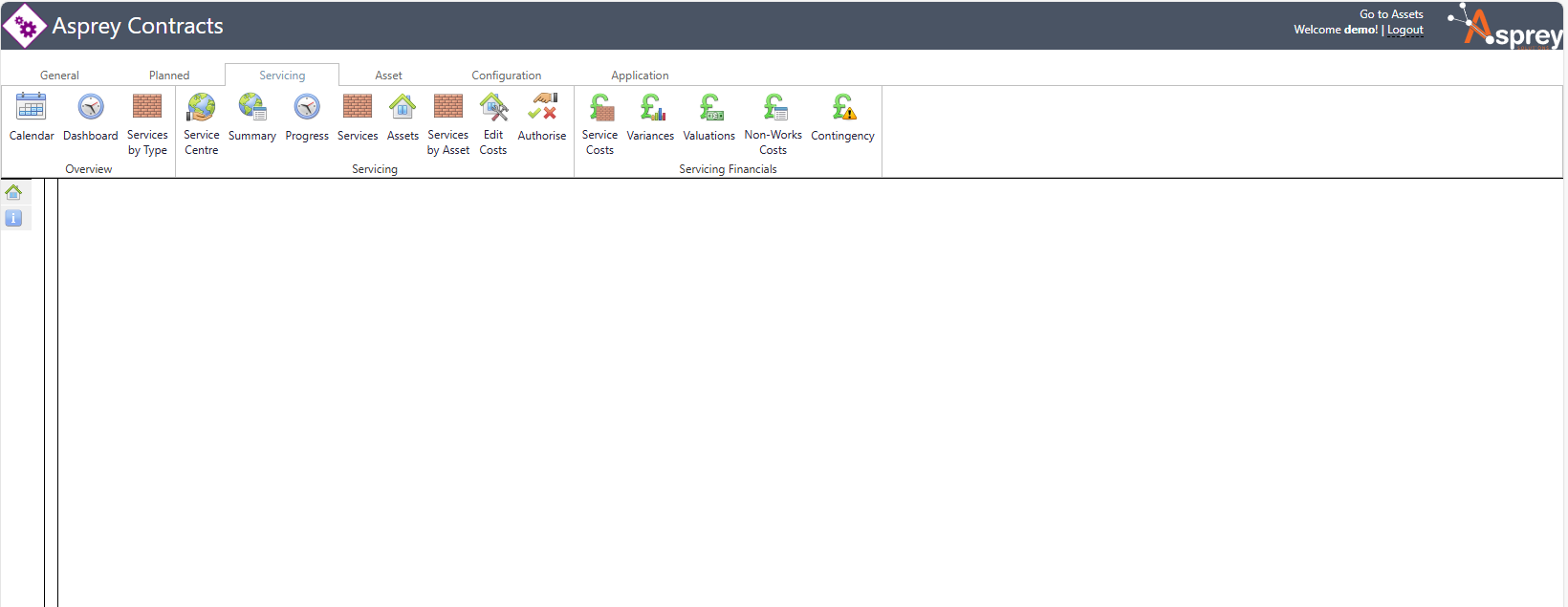Open the Edit Costs tool
1568x607 pixels.
pyautogui.click(x=493, y=107)
